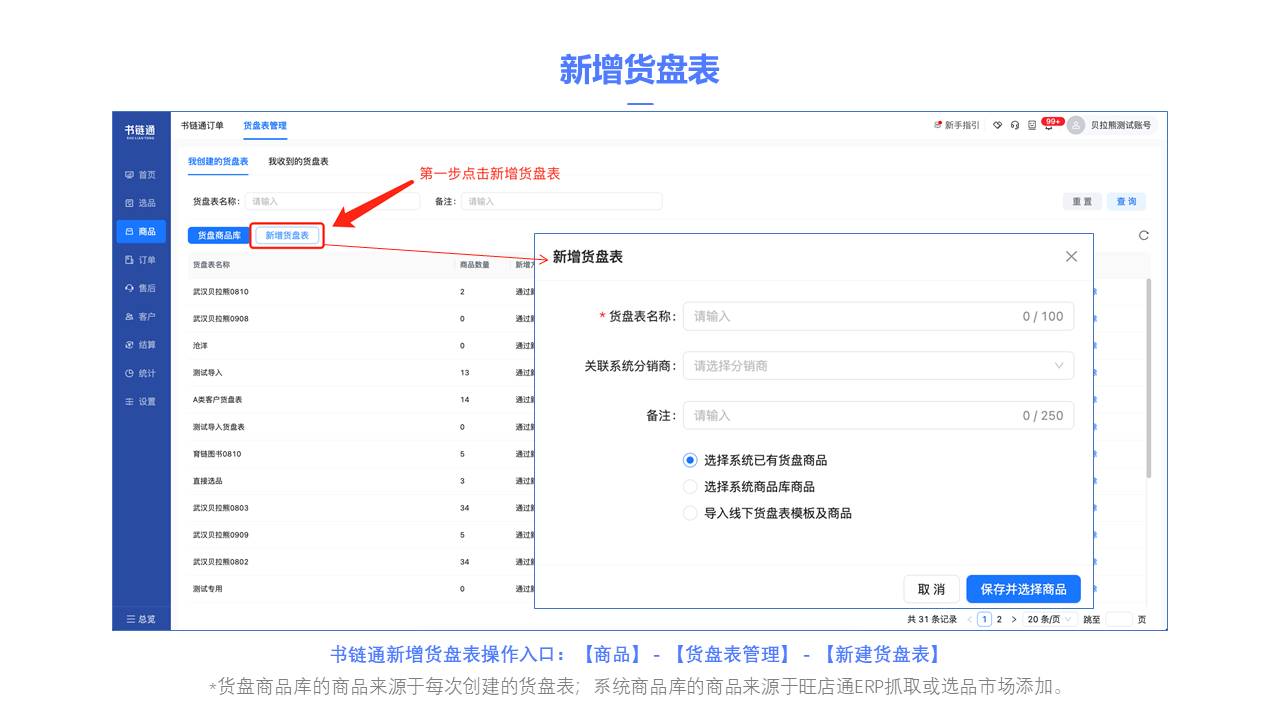1280x720 pixels.
Task: Open 订单 in the left sidebar
Action: [x=140, y=260]
